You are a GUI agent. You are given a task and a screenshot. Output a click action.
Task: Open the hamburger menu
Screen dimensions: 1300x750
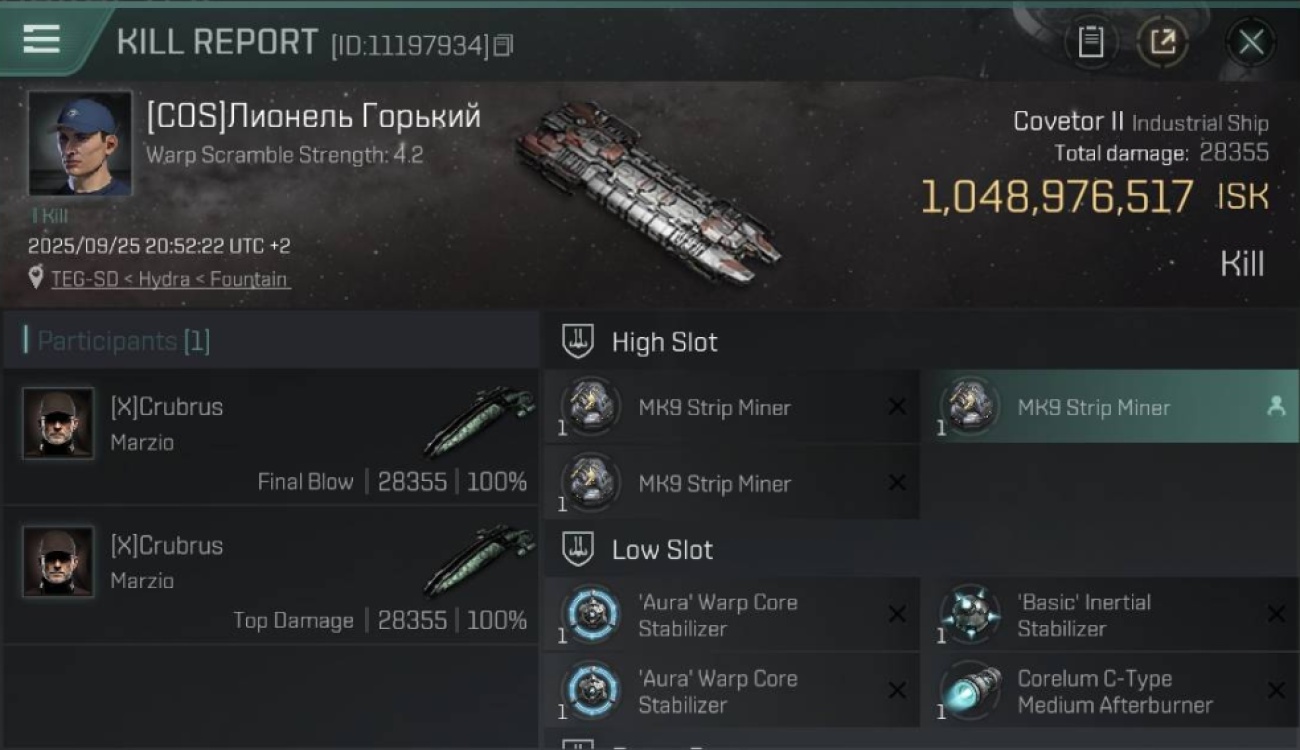point(41,40)
